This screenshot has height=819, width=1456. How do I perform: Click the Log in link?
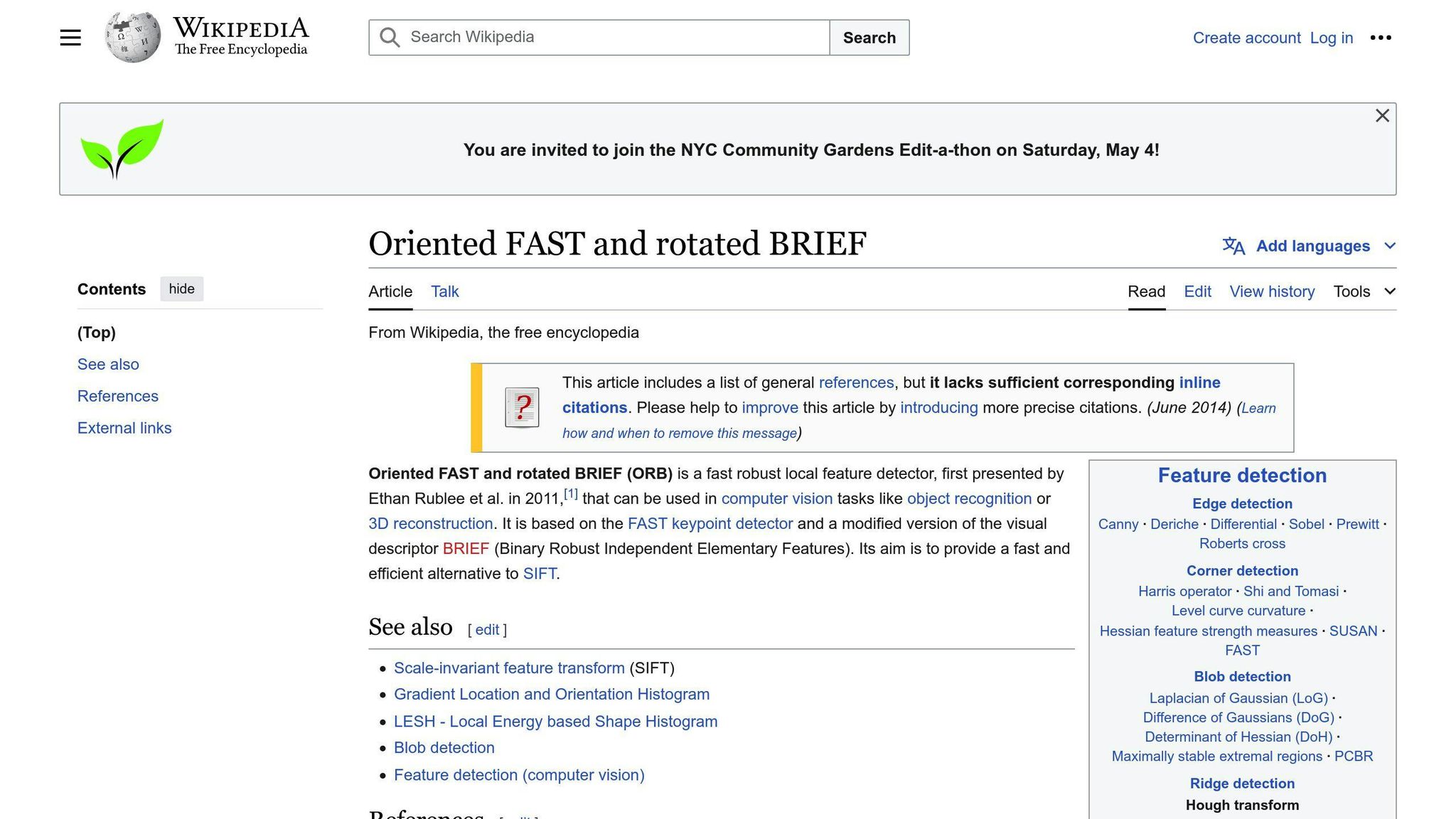pyautogui.click(x=1331, y=38)
